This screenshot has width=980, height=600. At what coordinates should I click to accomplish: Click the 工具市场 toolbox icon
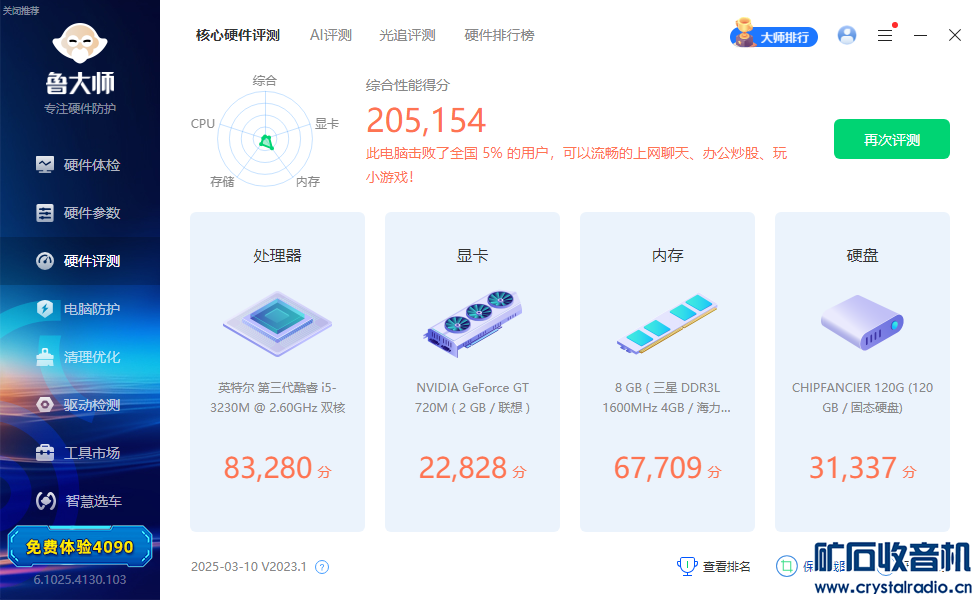45,452
